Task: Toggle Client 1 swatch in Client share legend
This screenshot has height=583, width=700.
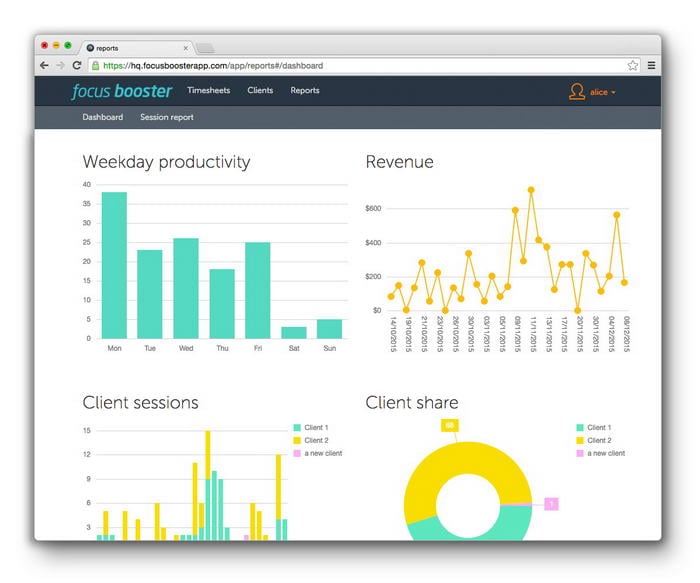Action: [x=580, y=428]
